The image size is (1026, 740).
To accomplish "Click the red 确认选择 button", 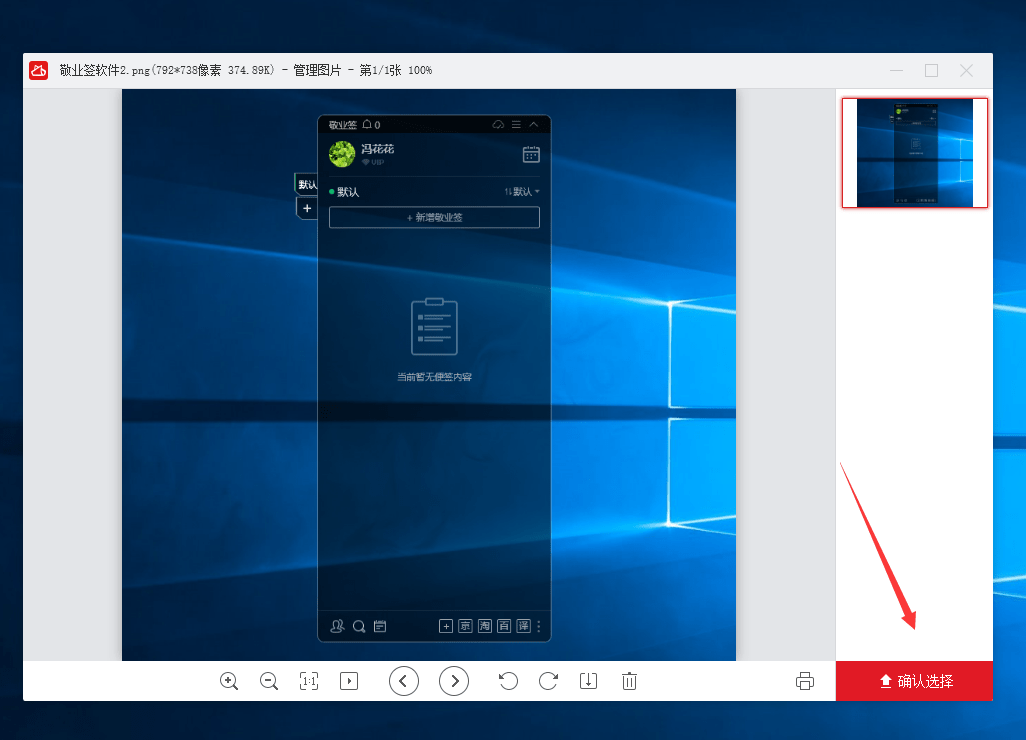I will coord(915,681).
